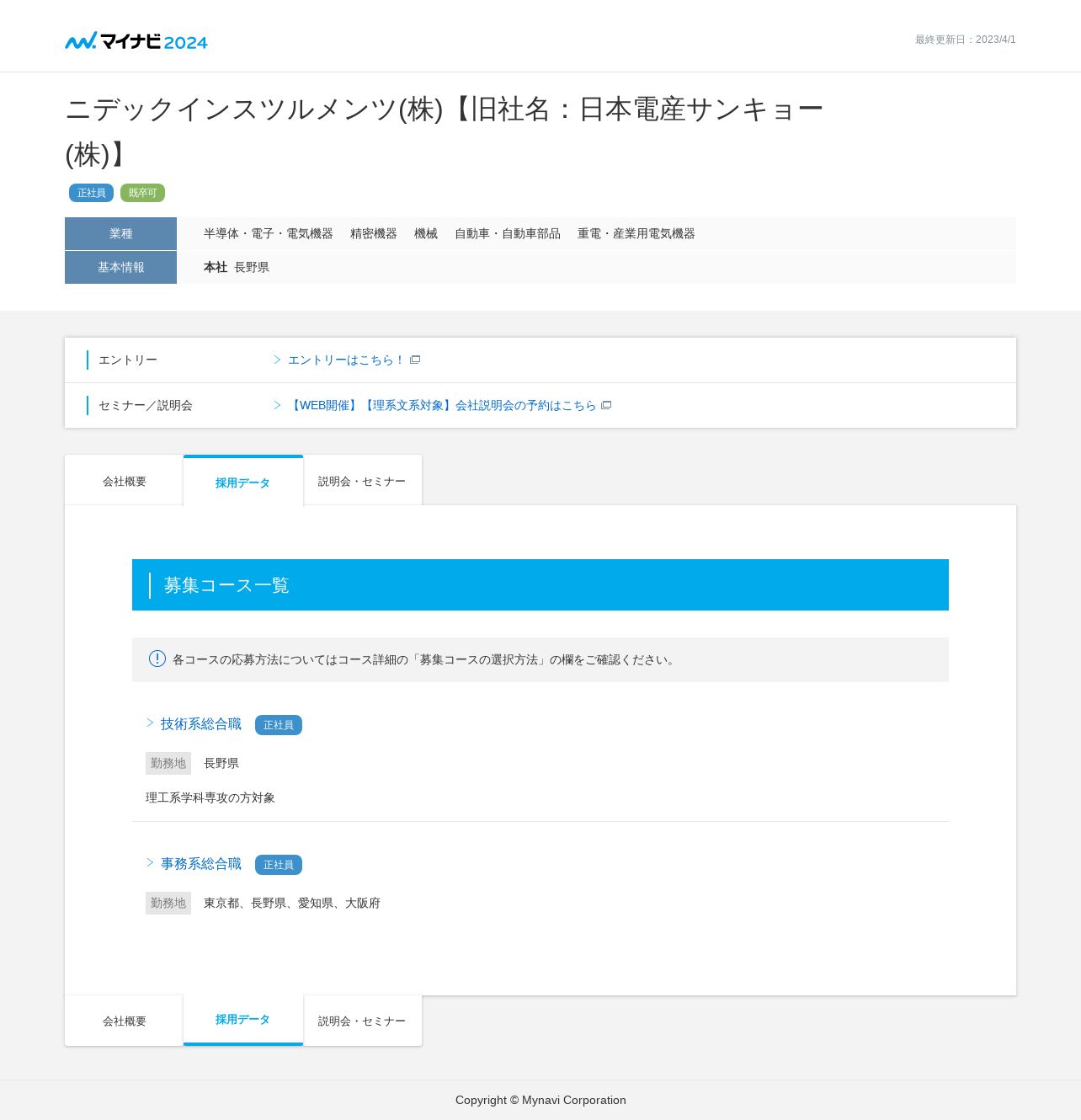
Task: Select top 採用データ tab
Action: (243, 482)
